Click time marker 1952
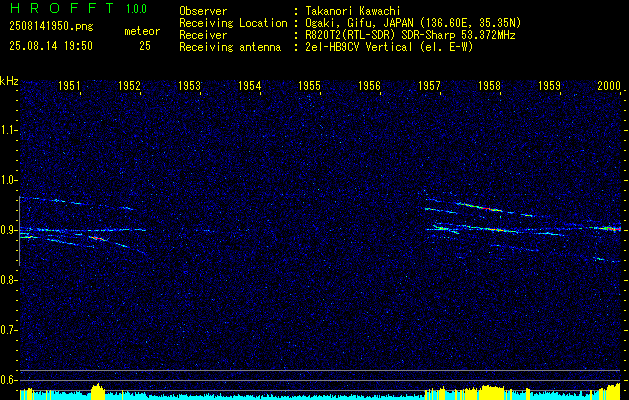This screenshot has height=400, width=629. click(129, 85)
